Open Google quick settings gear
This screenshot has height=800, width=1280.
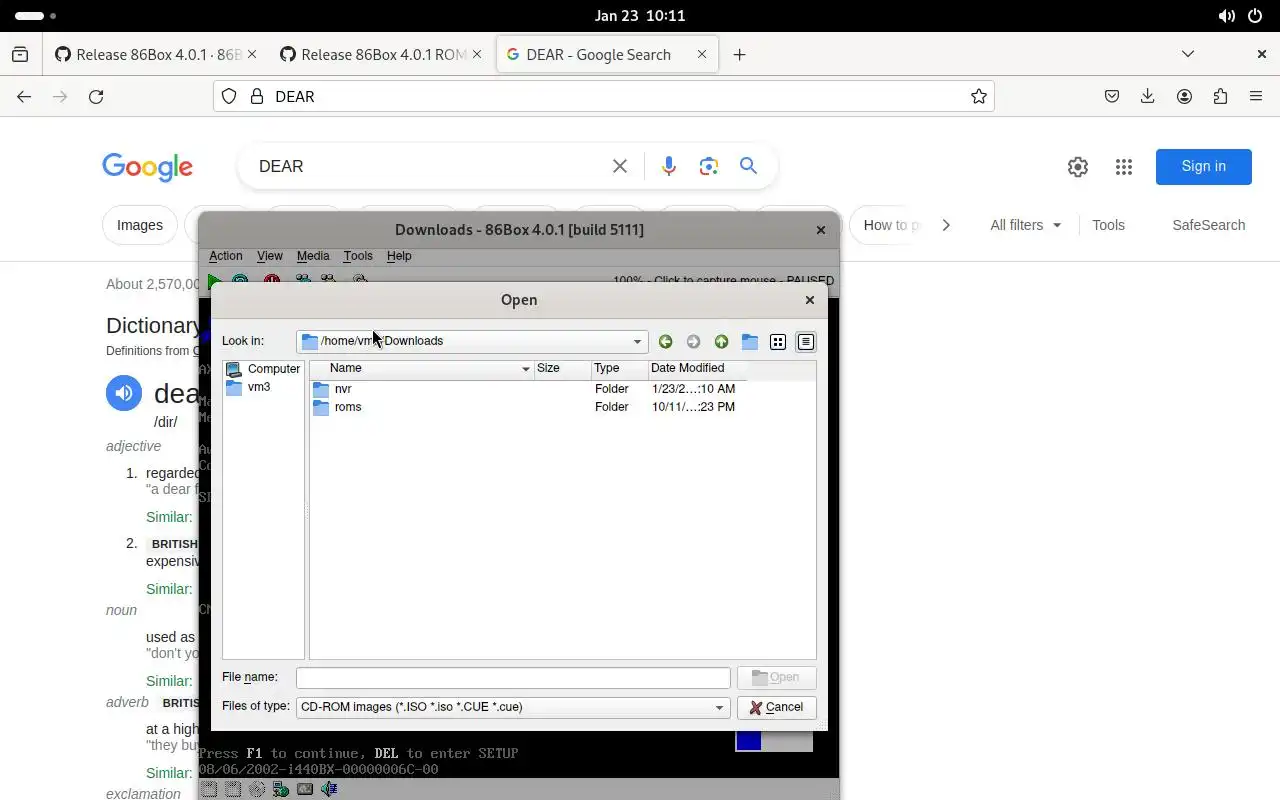[x=1078, y=167]
